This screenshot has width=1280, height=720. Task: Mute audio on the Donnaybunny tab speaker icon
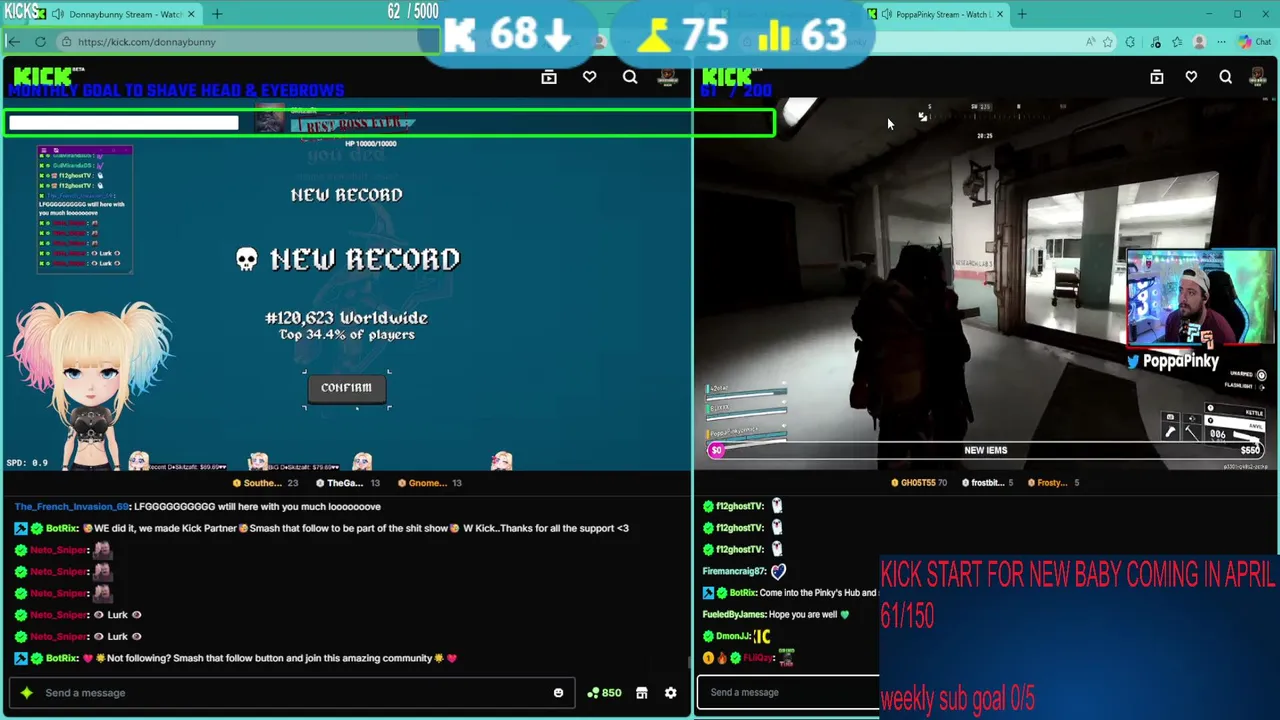58,14
